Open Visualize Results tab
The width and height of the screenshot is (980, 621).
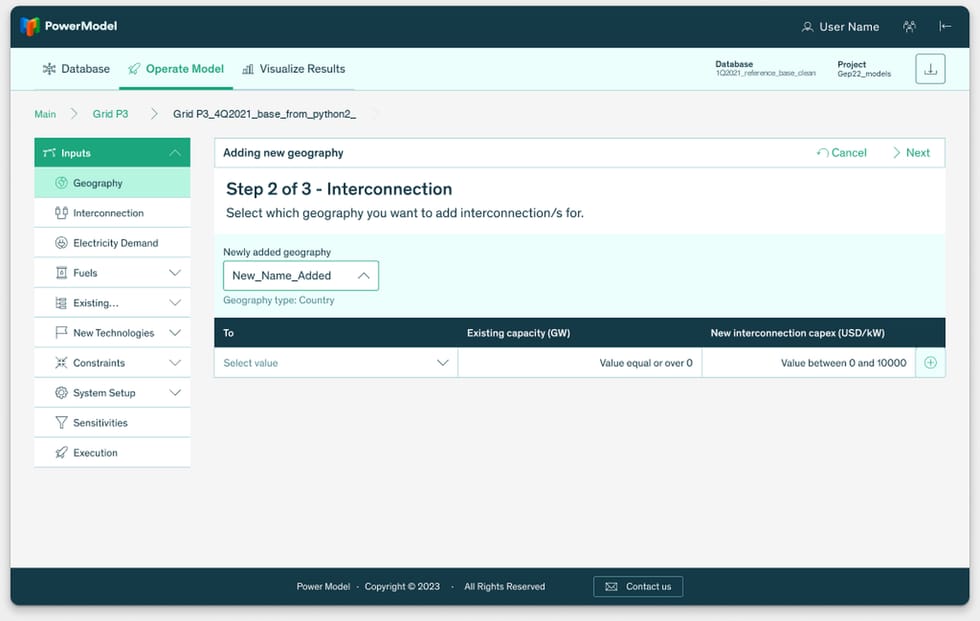pyautogui.click(x=294, y=69)
